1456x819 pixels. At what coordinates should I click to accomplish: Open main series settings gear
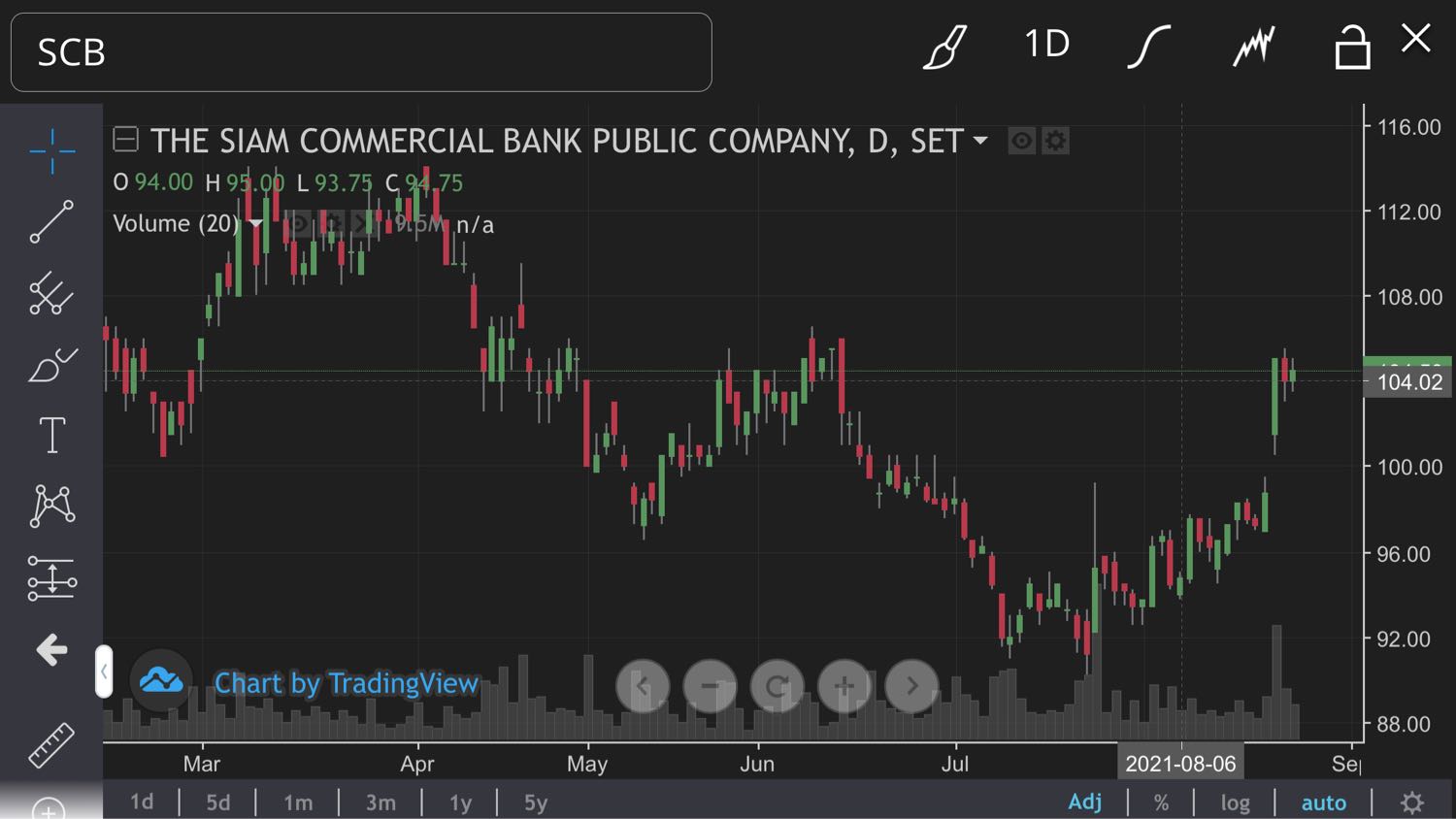tap(1055, 142)
